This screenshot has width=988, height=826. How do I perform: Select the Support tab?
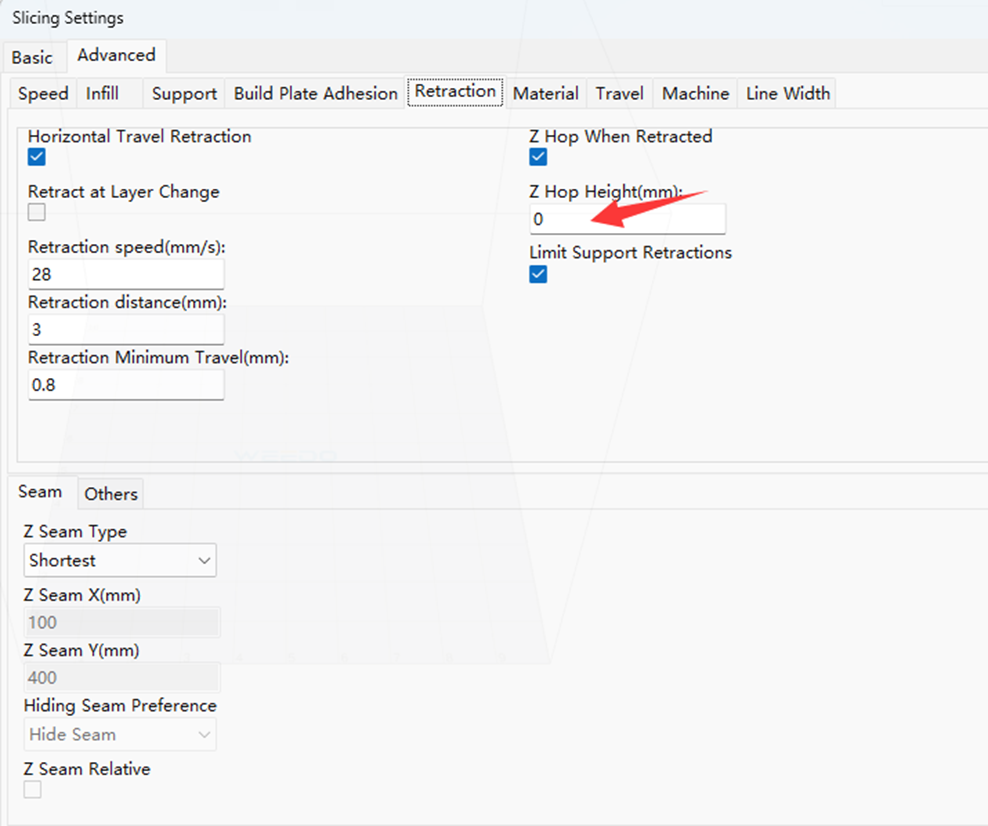[x=184, y=94]
